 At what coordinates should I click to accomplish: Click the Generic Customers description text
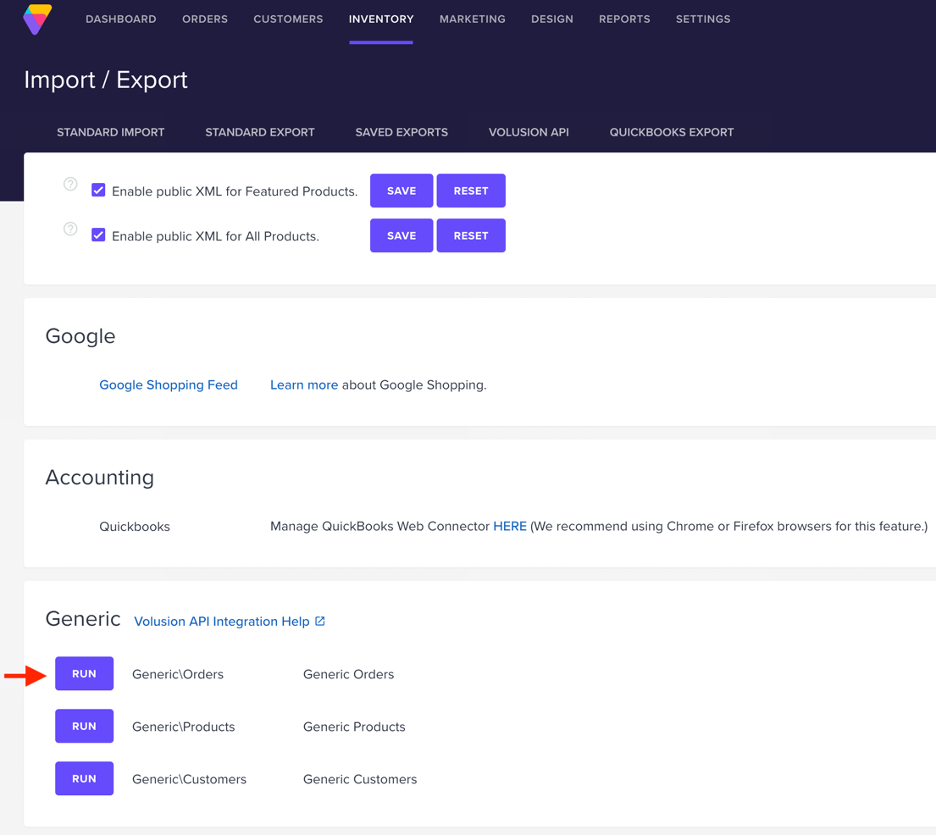coord(360,779)
